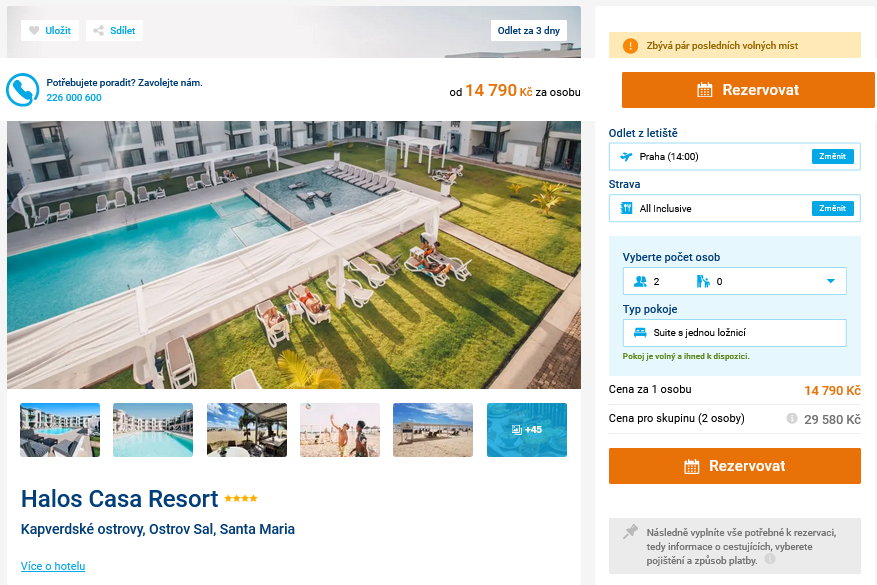Screen dimensions: 877x585
Task: Open the main hotel pool photo
Action: click(294, 255)
